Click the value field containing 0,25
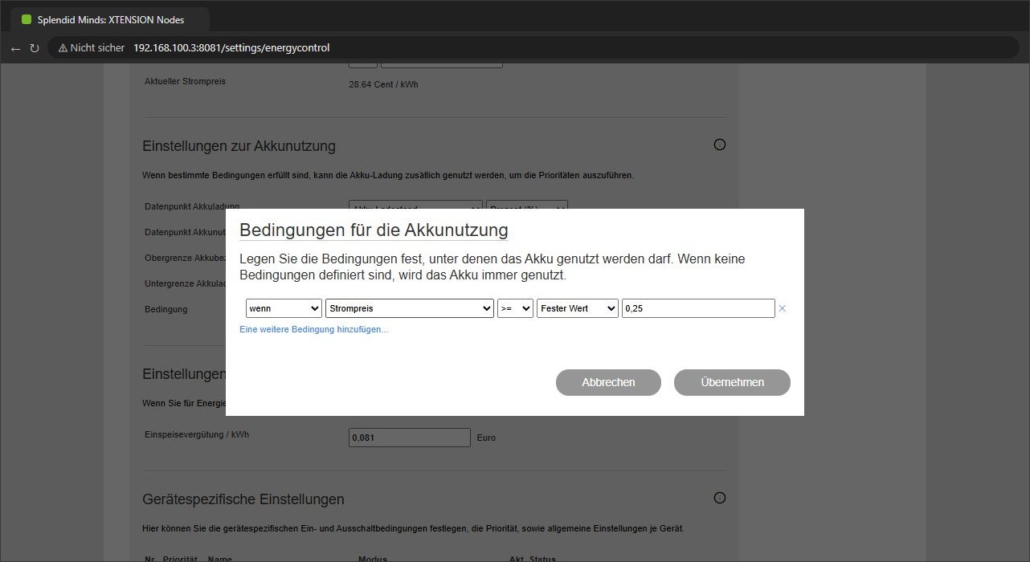Viewport: 1030px width, 562px height. 698,309
